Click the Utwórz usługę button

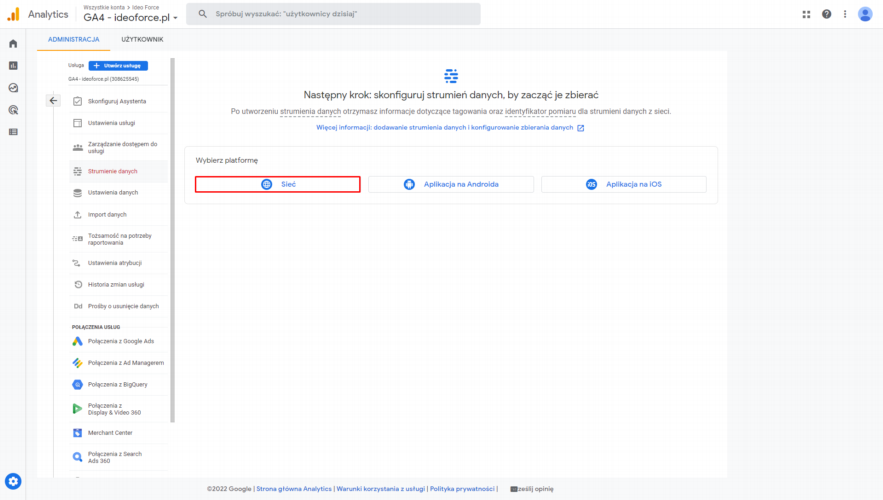[118, 65]
